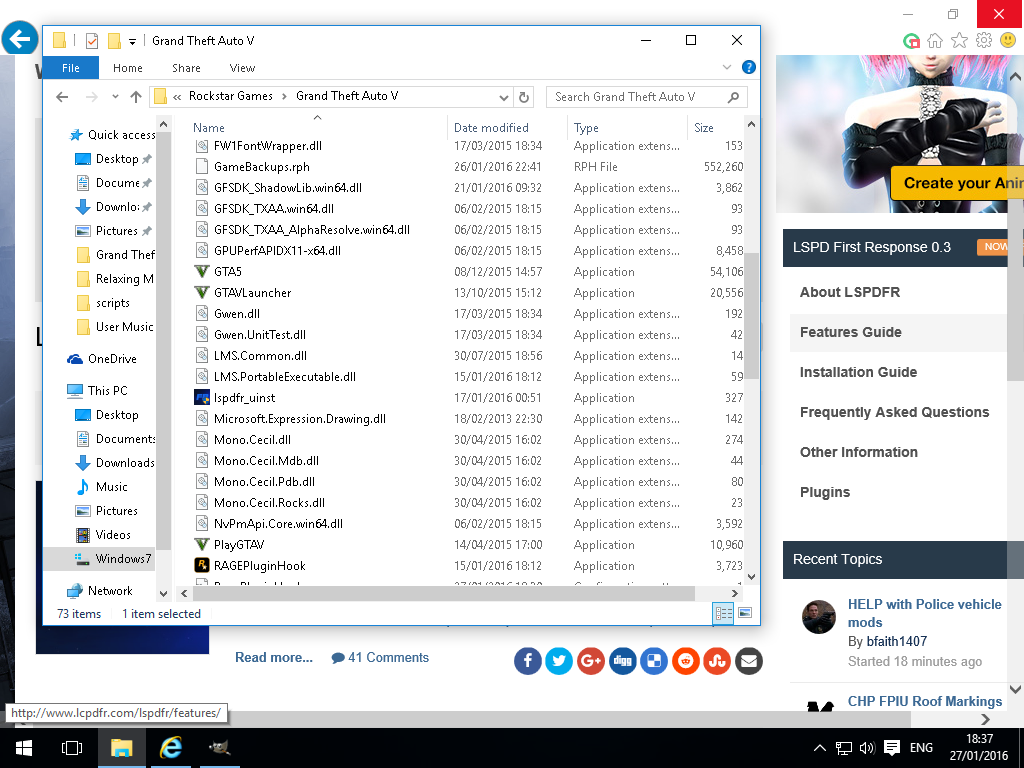Open Explorer help question mark icon
Viewport: 1024px width, 768px height.
[748, 67]
